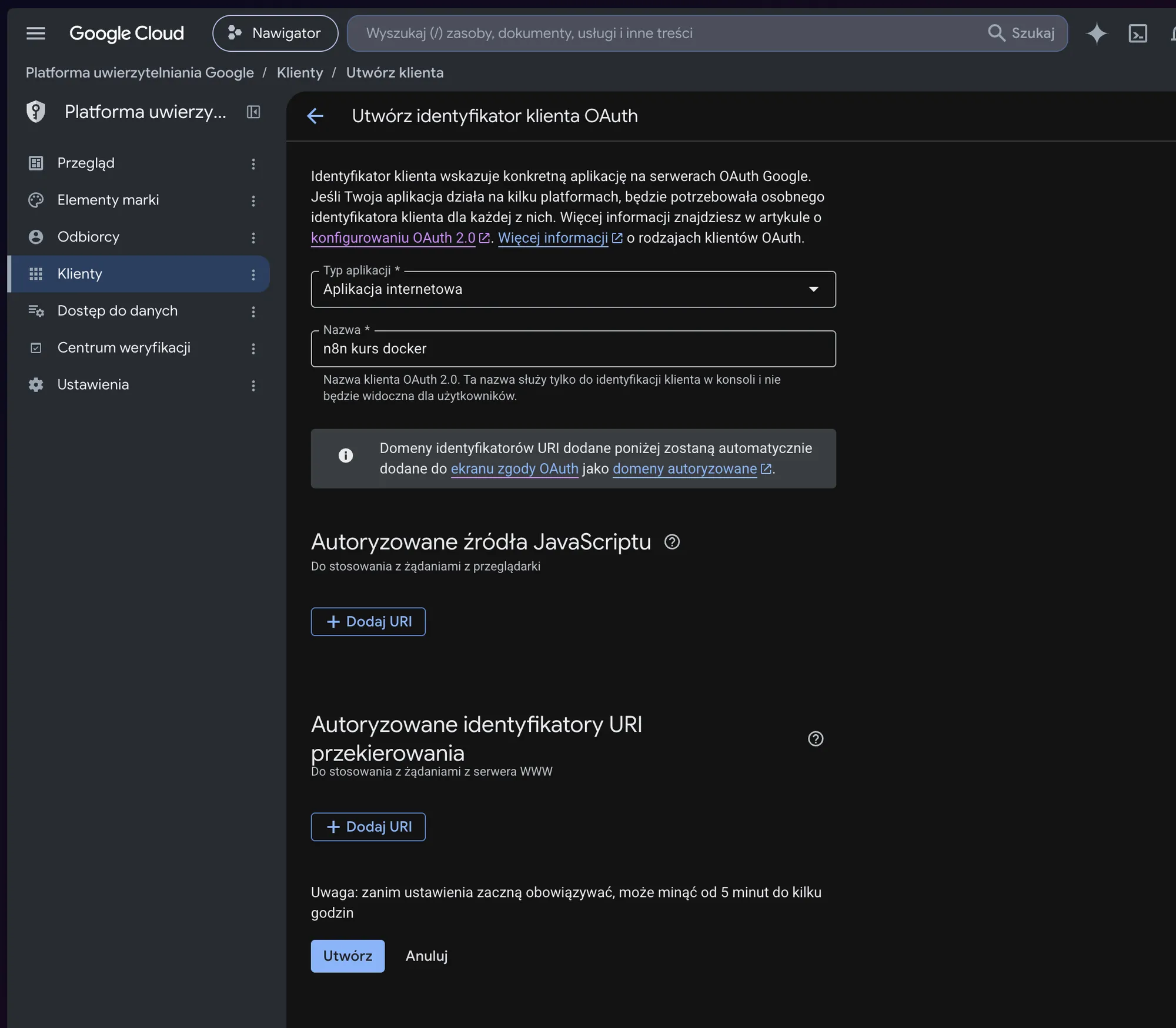Click the Typ aplikacji dropdown arrow
The image size is (1176, 1028).
point(814,289)
